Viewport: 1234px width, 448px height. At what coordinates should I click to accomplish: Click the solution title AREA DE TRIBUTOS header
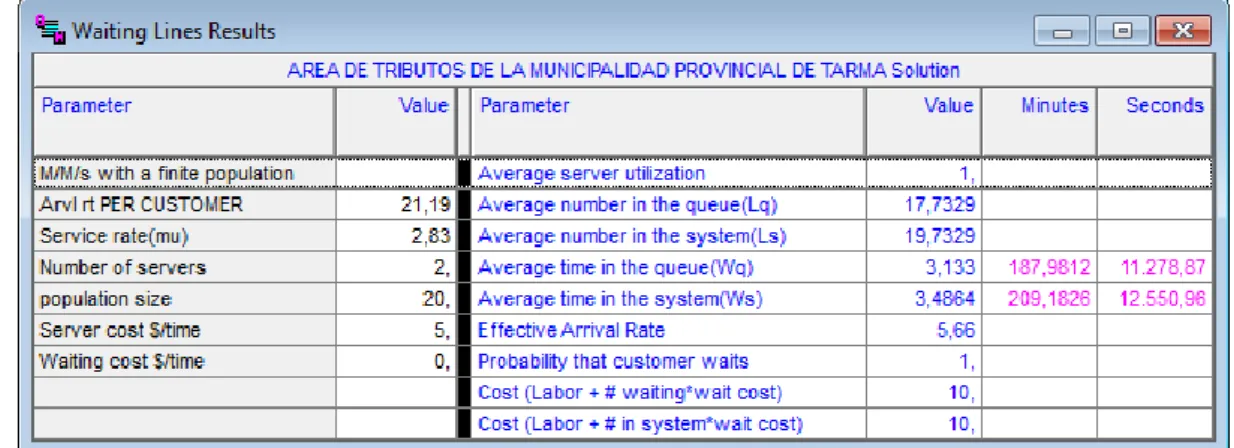[x=623, y=71]
